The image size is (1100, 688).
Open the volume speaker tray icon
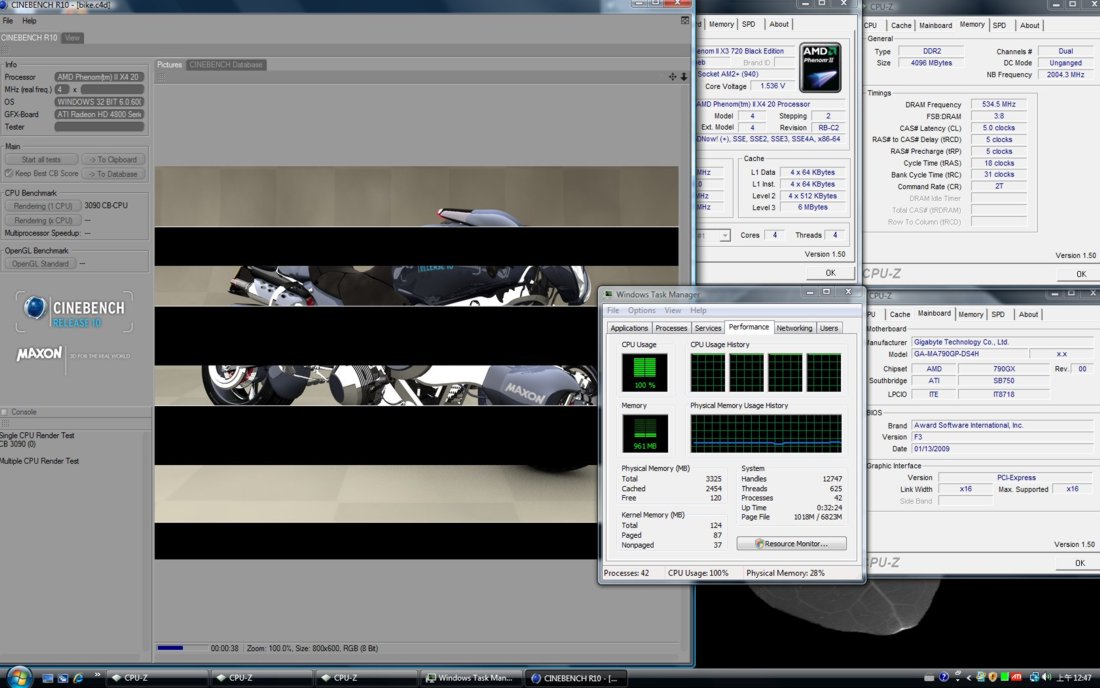tap(1046, 677)
